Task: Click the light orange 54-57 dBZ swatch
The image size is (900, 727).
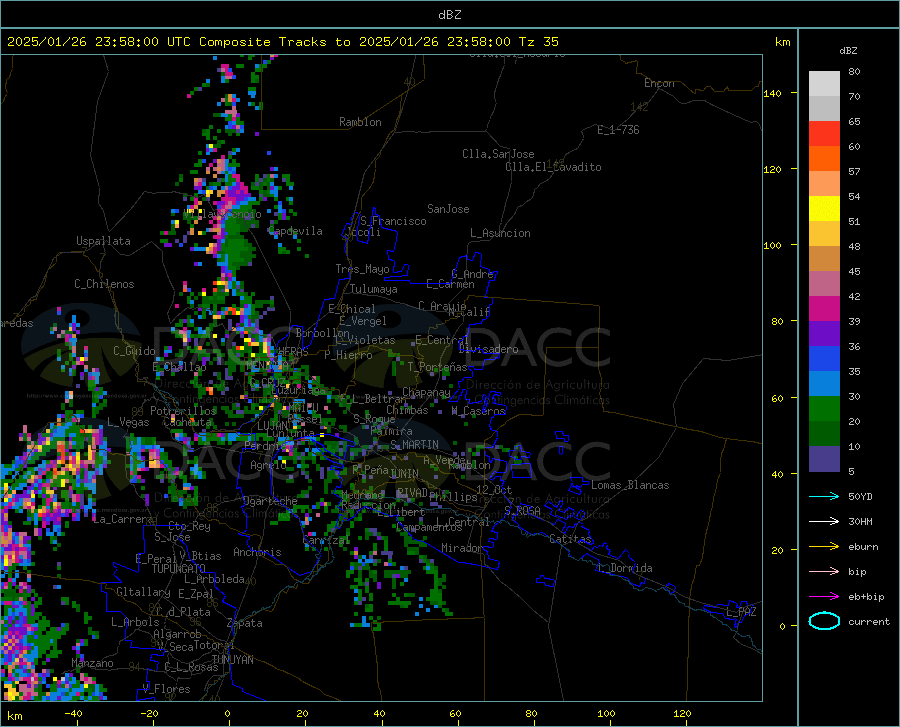Action: [824, 184]
